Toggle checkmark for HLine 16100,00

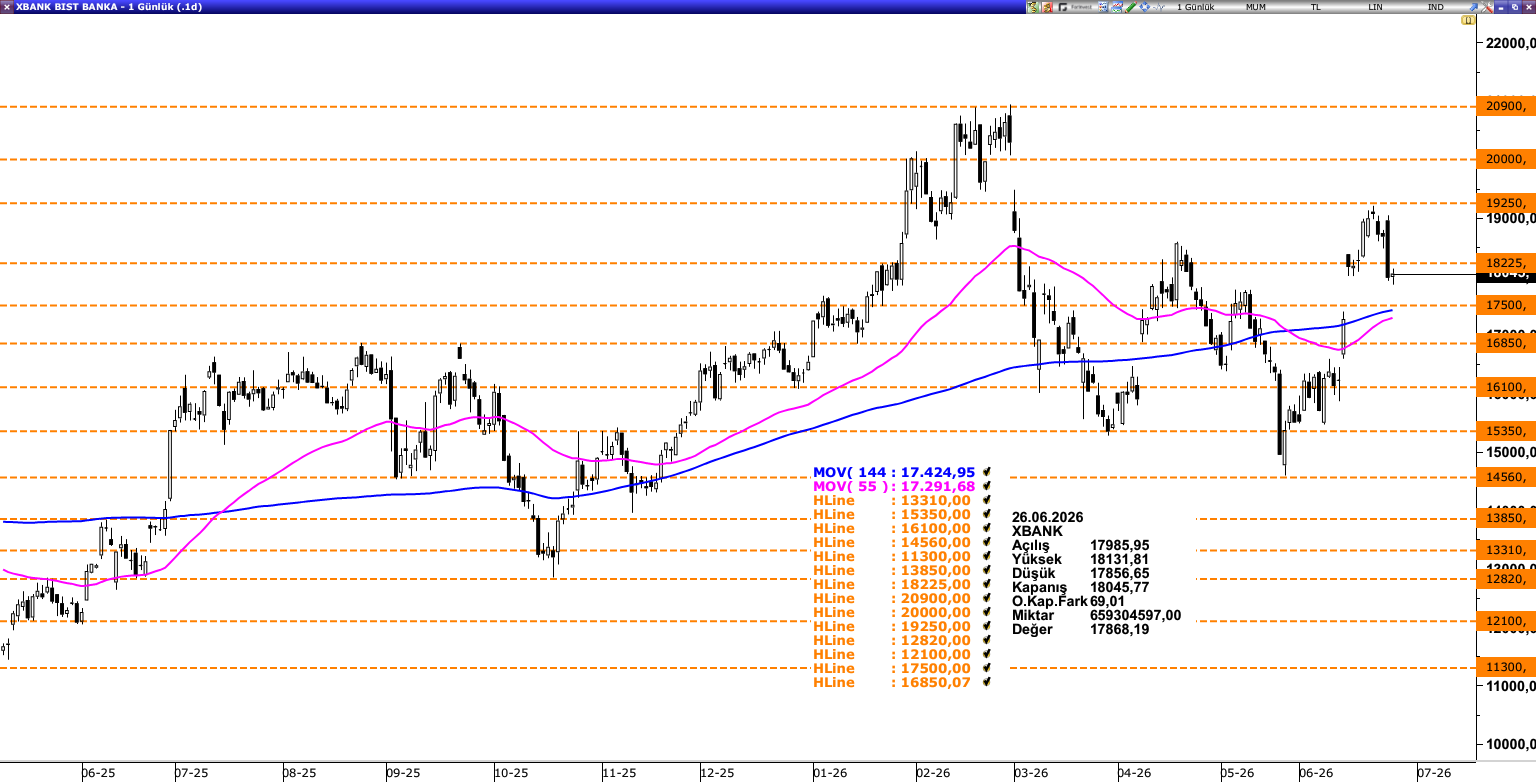point(986,528)
